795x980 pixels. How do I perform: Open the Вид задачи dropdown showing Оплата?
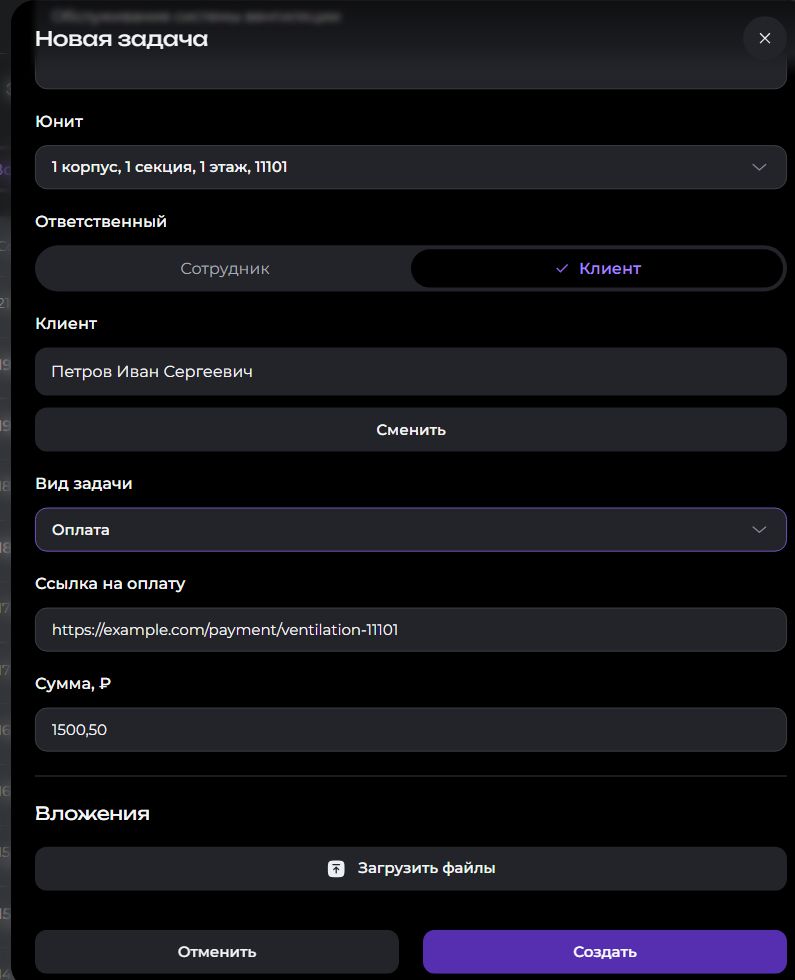411,529
